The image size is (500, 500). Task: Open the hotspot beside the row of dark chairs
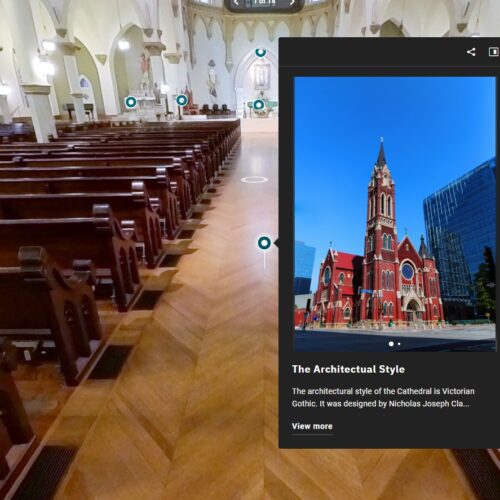tap(182, 100)
